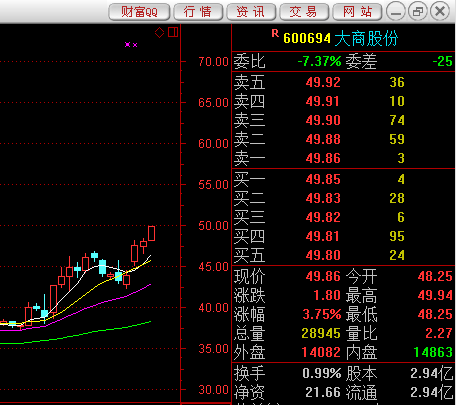Click the 现价 current price 49.86 value
This screenshot has height=405, width=456.
click(323, 276)
